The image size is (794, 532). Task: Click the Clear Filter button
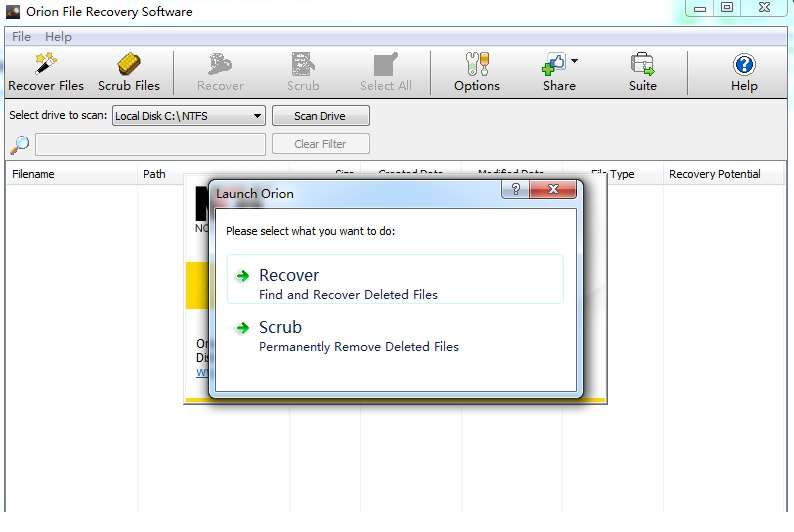point(321,144)
